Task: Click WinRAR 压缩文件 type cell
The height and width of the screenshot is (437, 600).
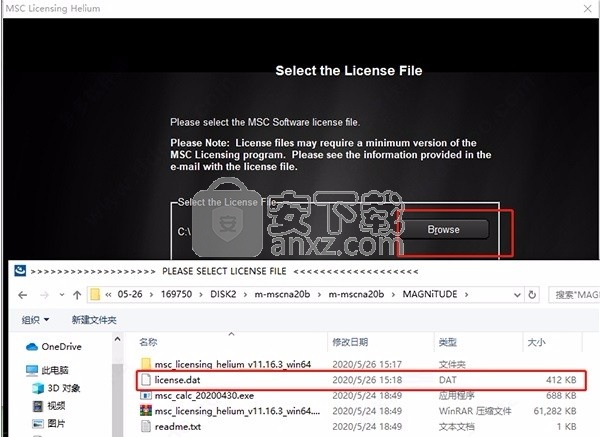Action: click(x=475, y=411)
